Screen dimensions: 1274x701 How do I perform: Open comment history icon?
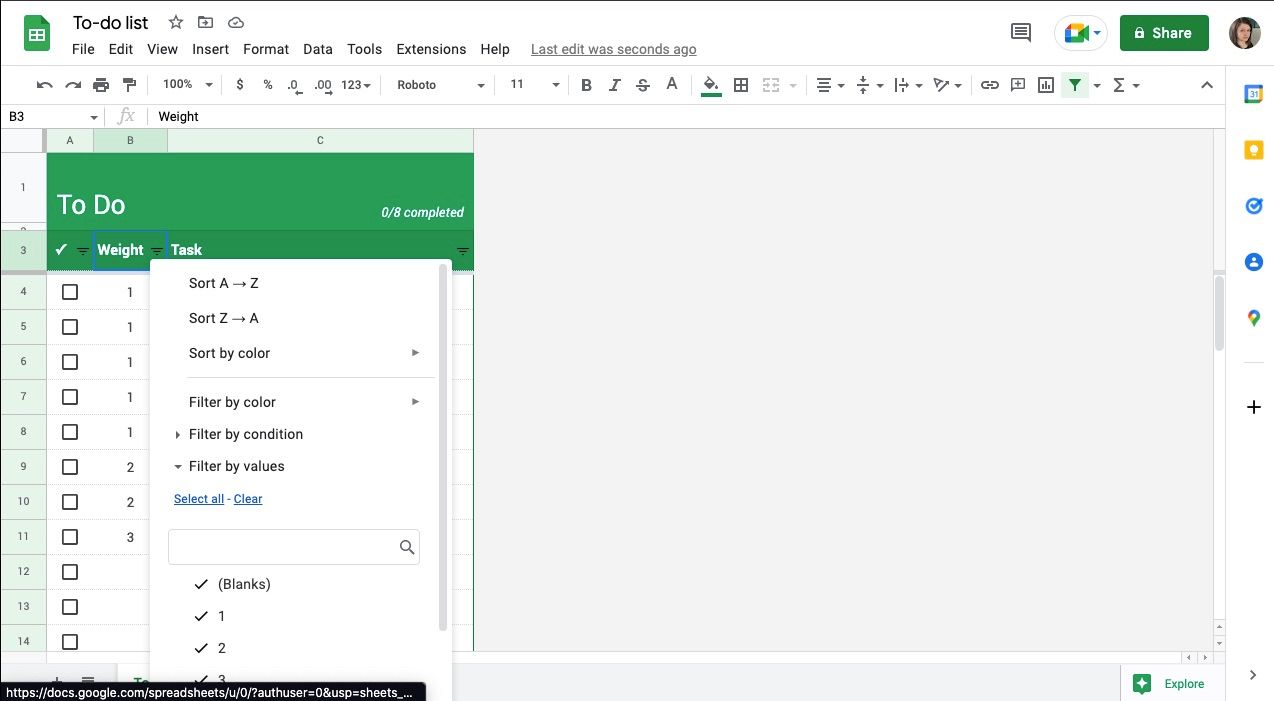pyautogui.click(x=1021, y=32)
